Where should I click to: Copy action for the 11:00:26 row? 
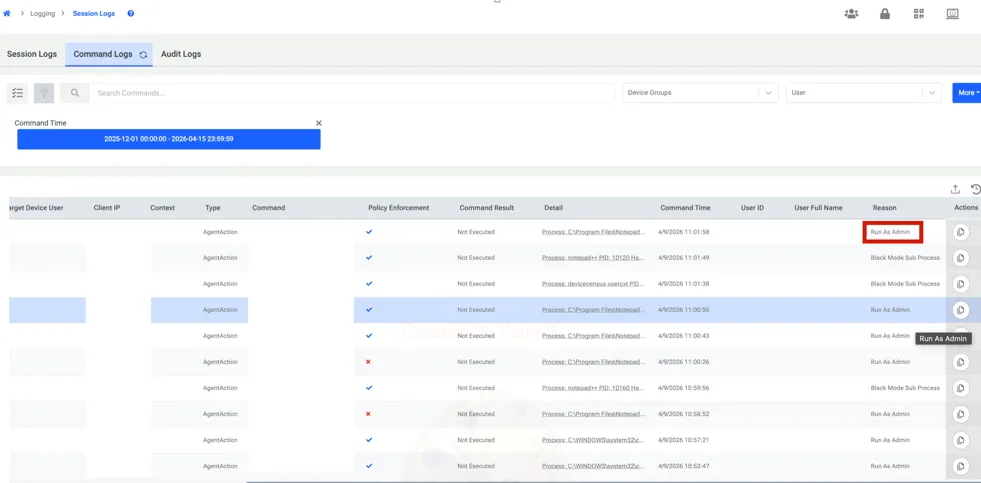click(x=960, y=362)
